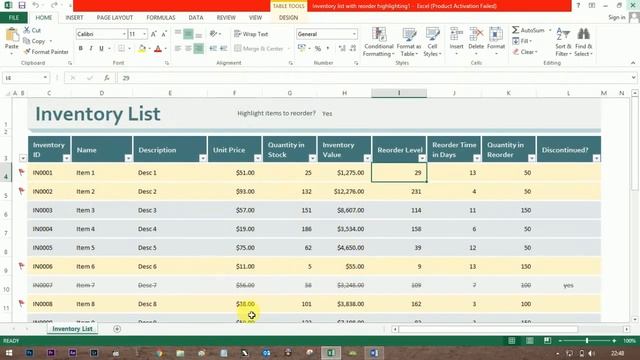Open Sort & Filter menu

point(563,42)
